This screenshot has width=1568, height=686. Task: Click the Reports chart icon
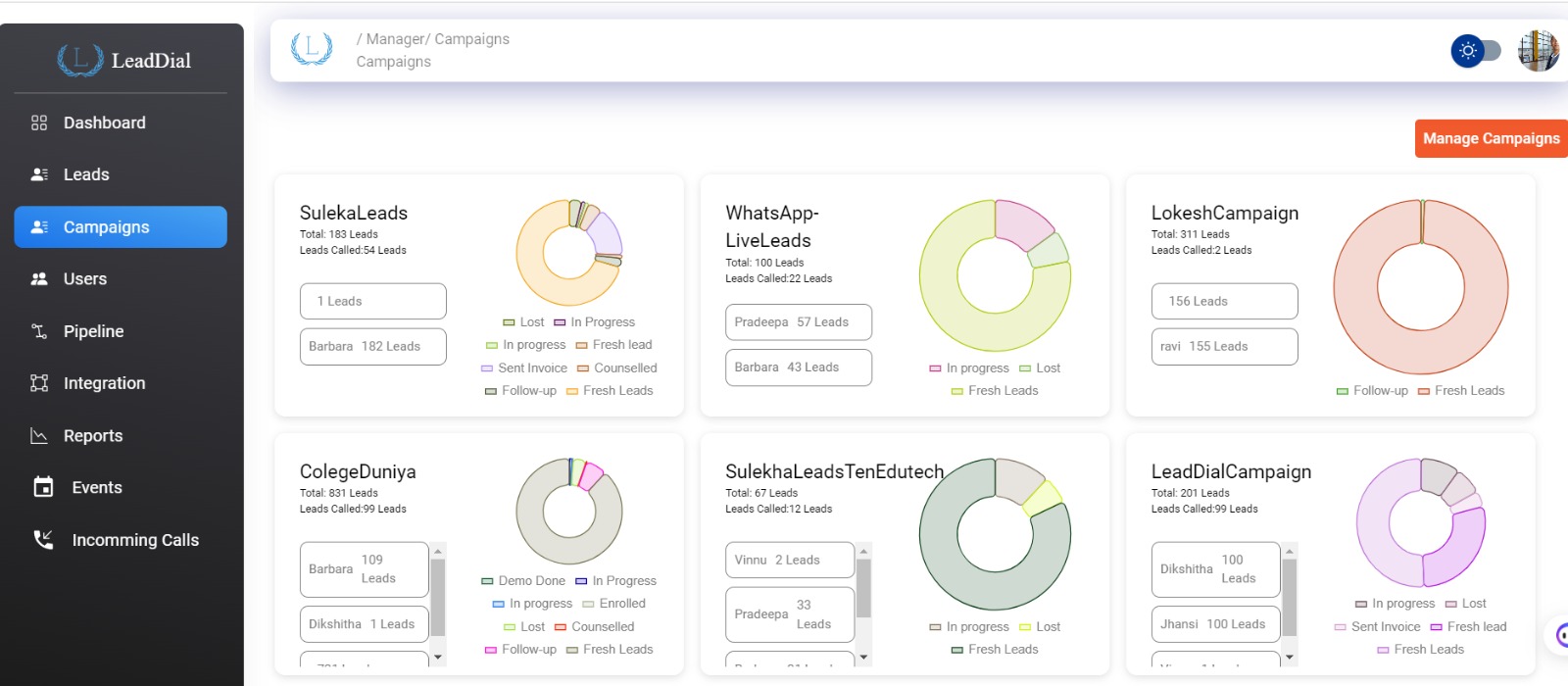[39, 435]
